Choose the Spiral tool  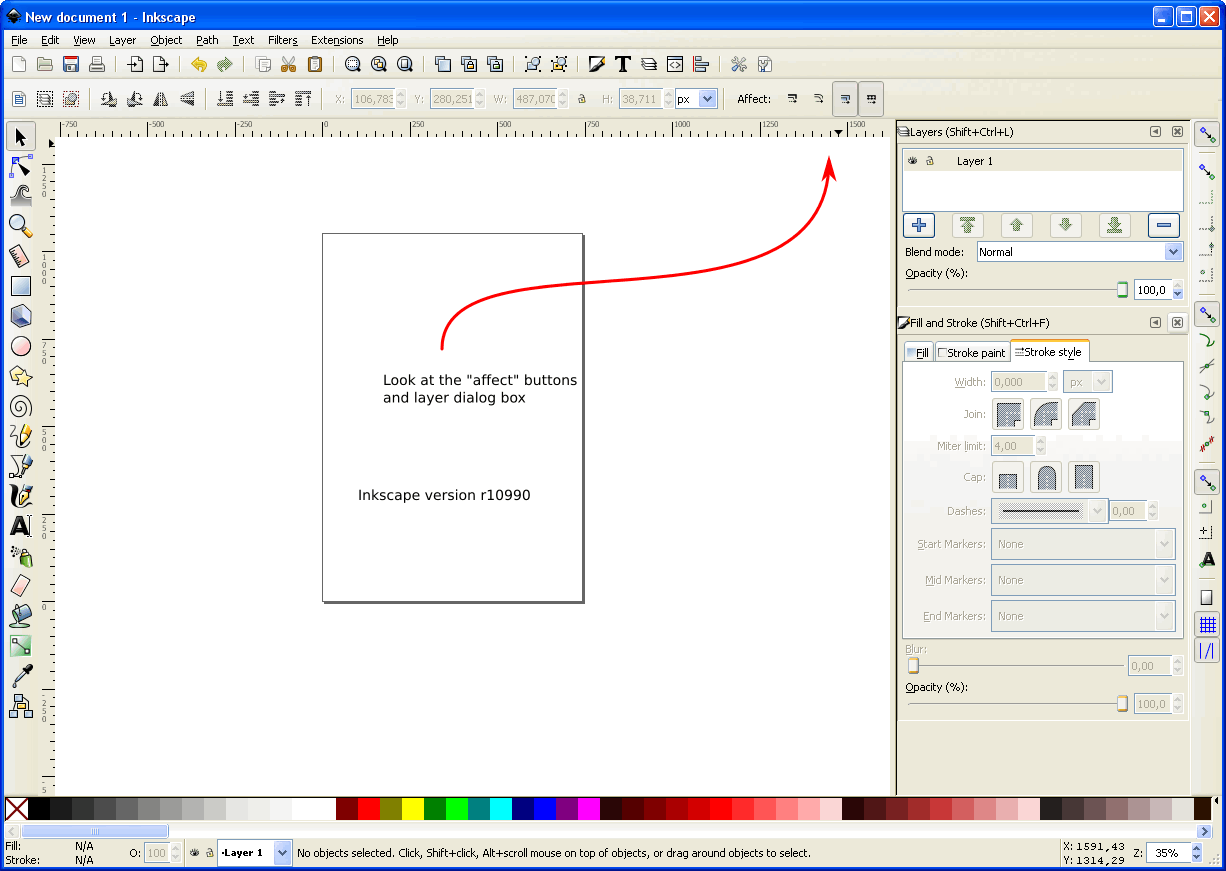click(20, 406)
